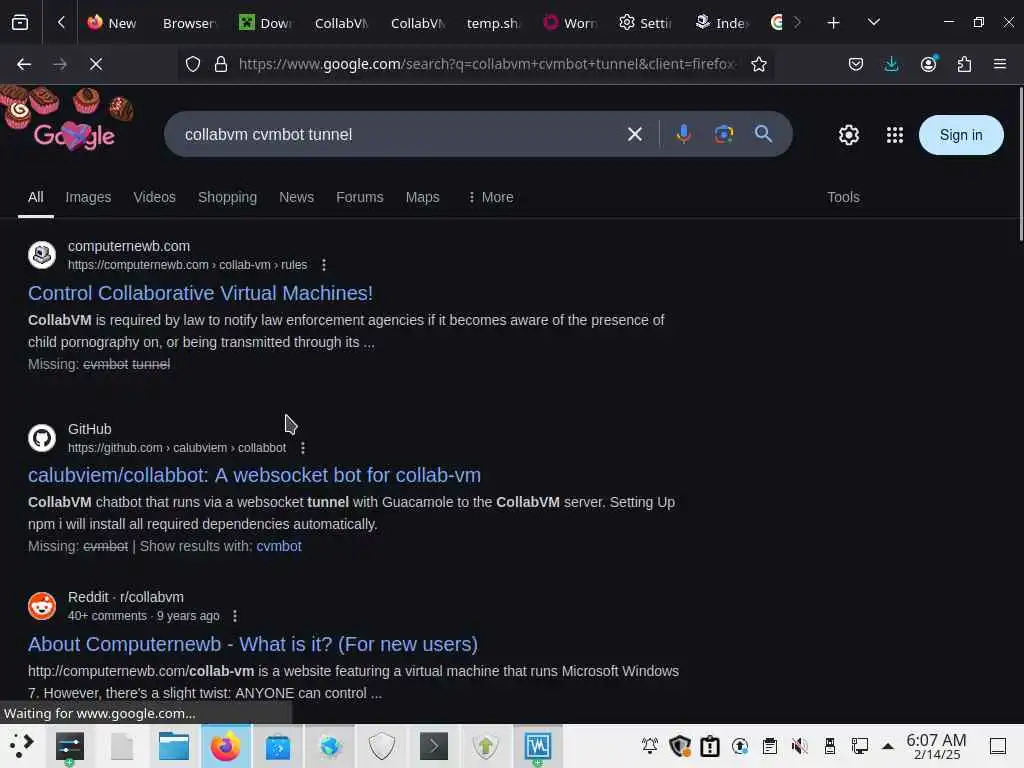This screenshot has height=768, width=1024.
Task: Open About Computernewb Reddit result
Action: point(253,645)
